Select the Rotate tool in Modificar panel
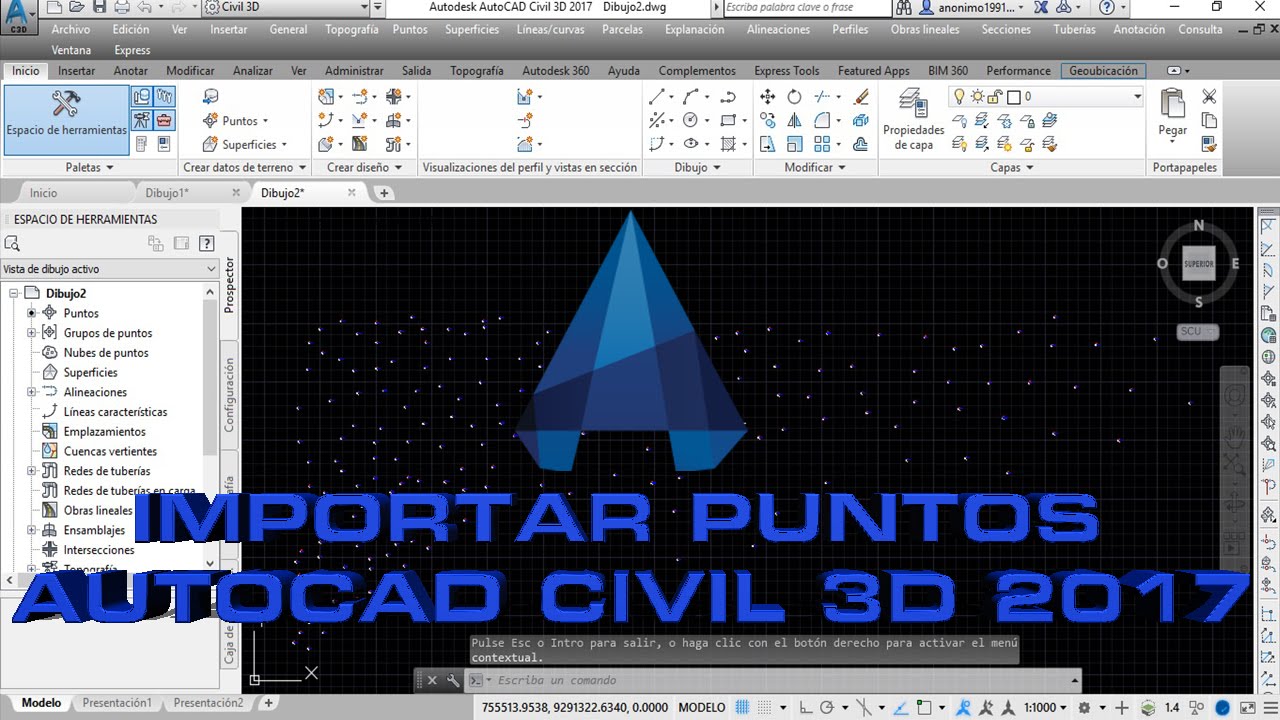 (x=794, y=97)
